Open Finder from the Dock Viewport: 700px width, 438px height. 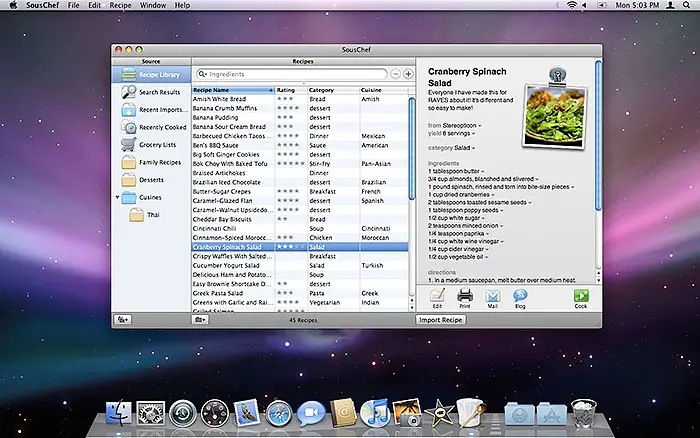coord(119,413)
